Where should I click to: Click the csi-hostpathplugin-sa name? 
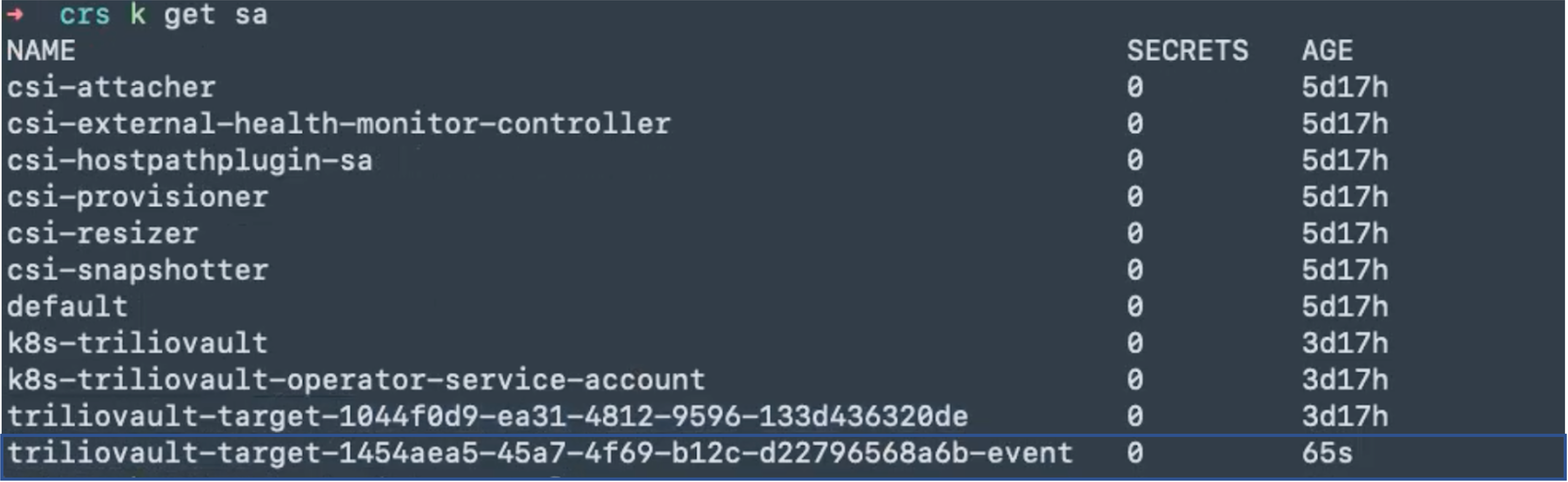pos(189,161)
